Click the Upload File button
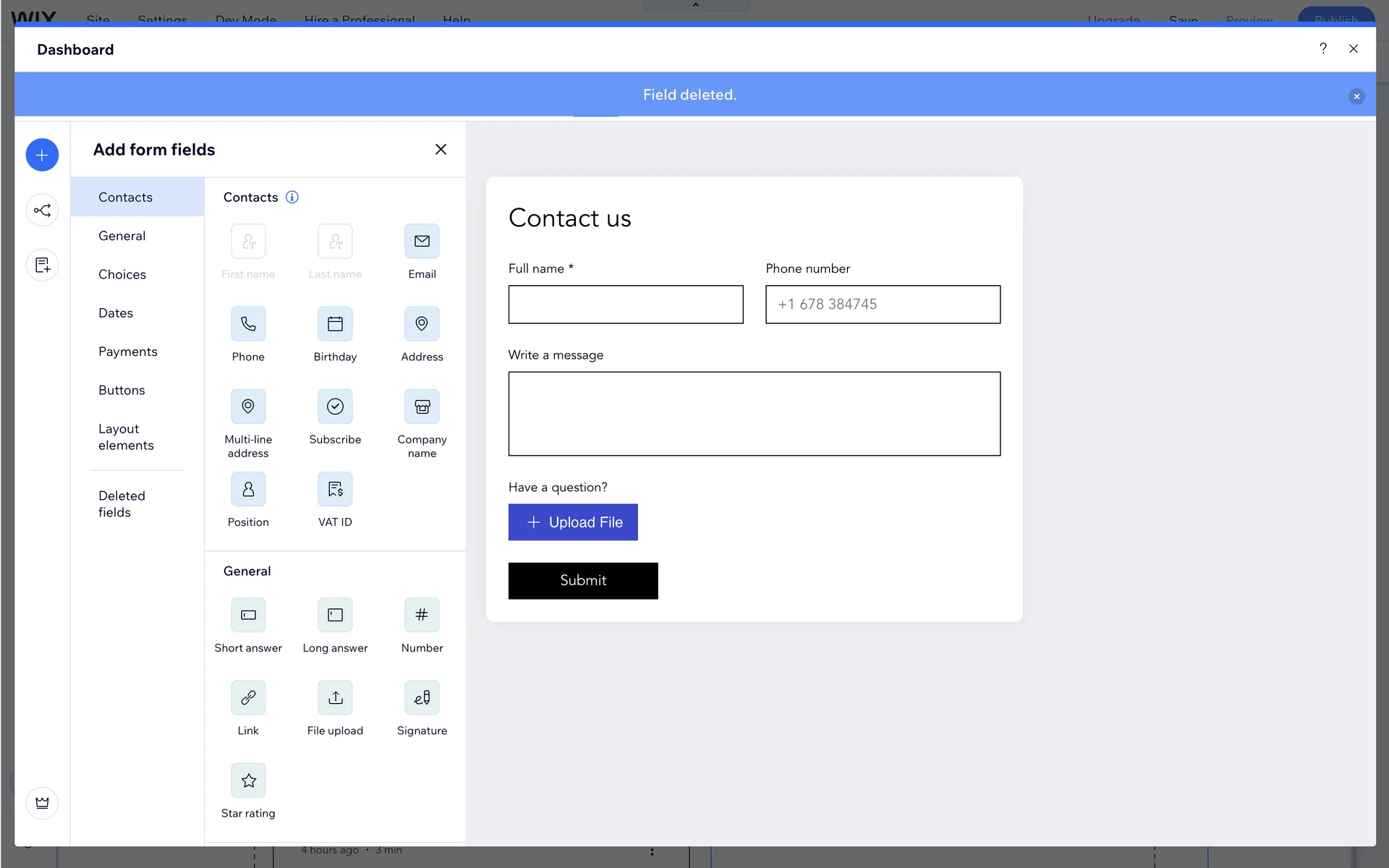Viewport: 1389px width, 868px height. pos(573,522)
